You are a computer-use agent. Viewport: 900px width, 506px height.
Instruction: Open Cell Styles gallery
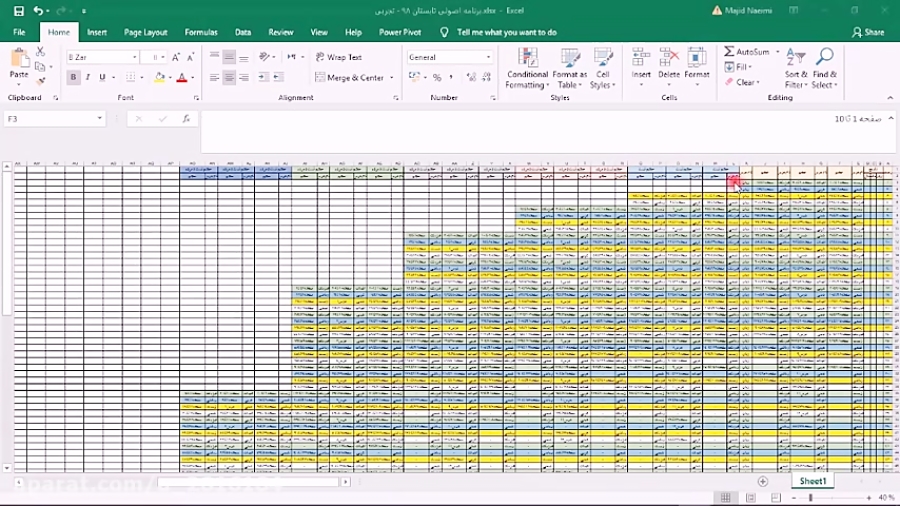coord(603,68)
